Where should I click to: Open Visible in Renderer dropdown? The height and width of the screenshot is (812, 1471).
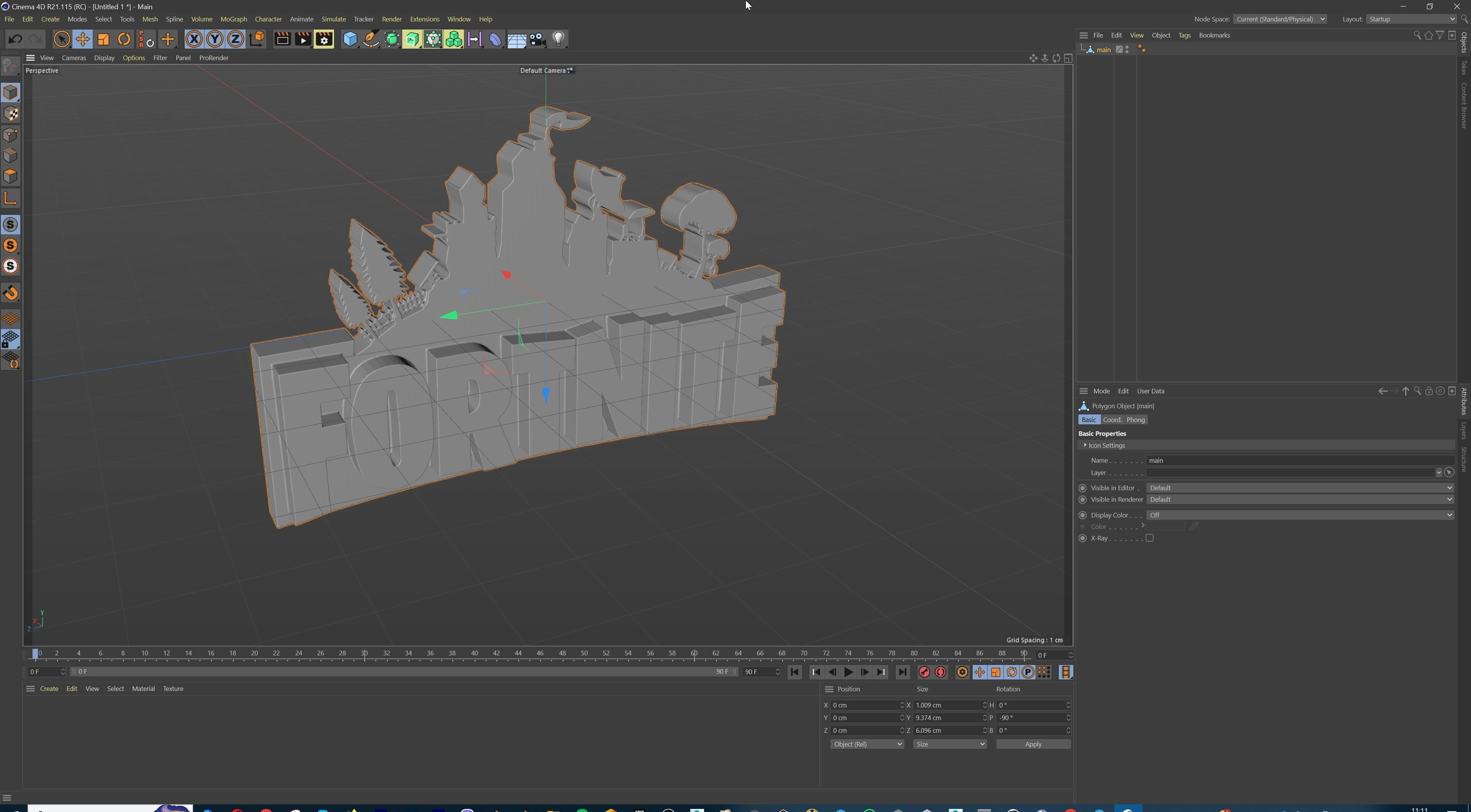click(1300, 500)
